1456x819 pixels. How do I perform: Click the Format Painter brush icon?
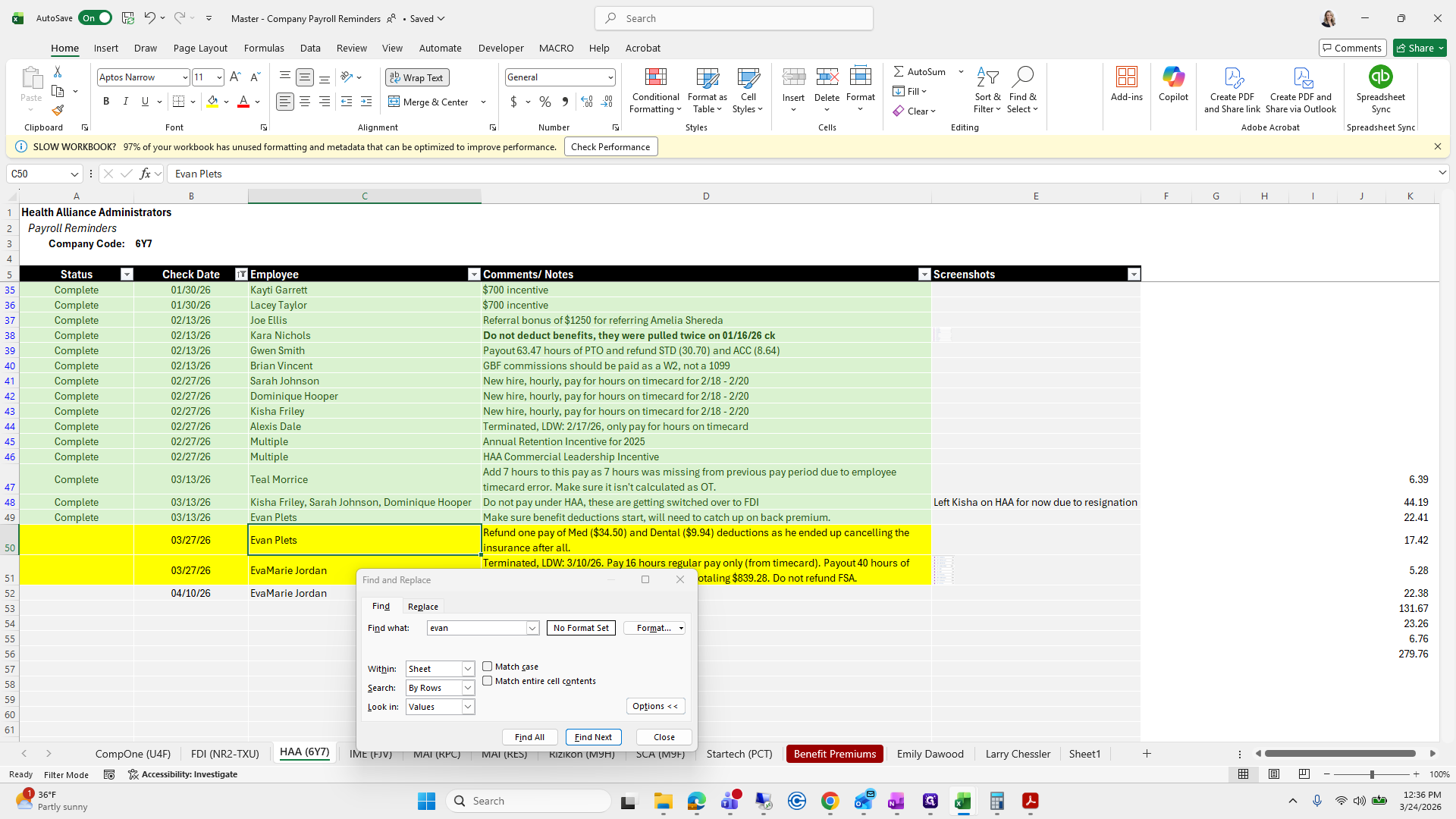[x=58, y=111]
